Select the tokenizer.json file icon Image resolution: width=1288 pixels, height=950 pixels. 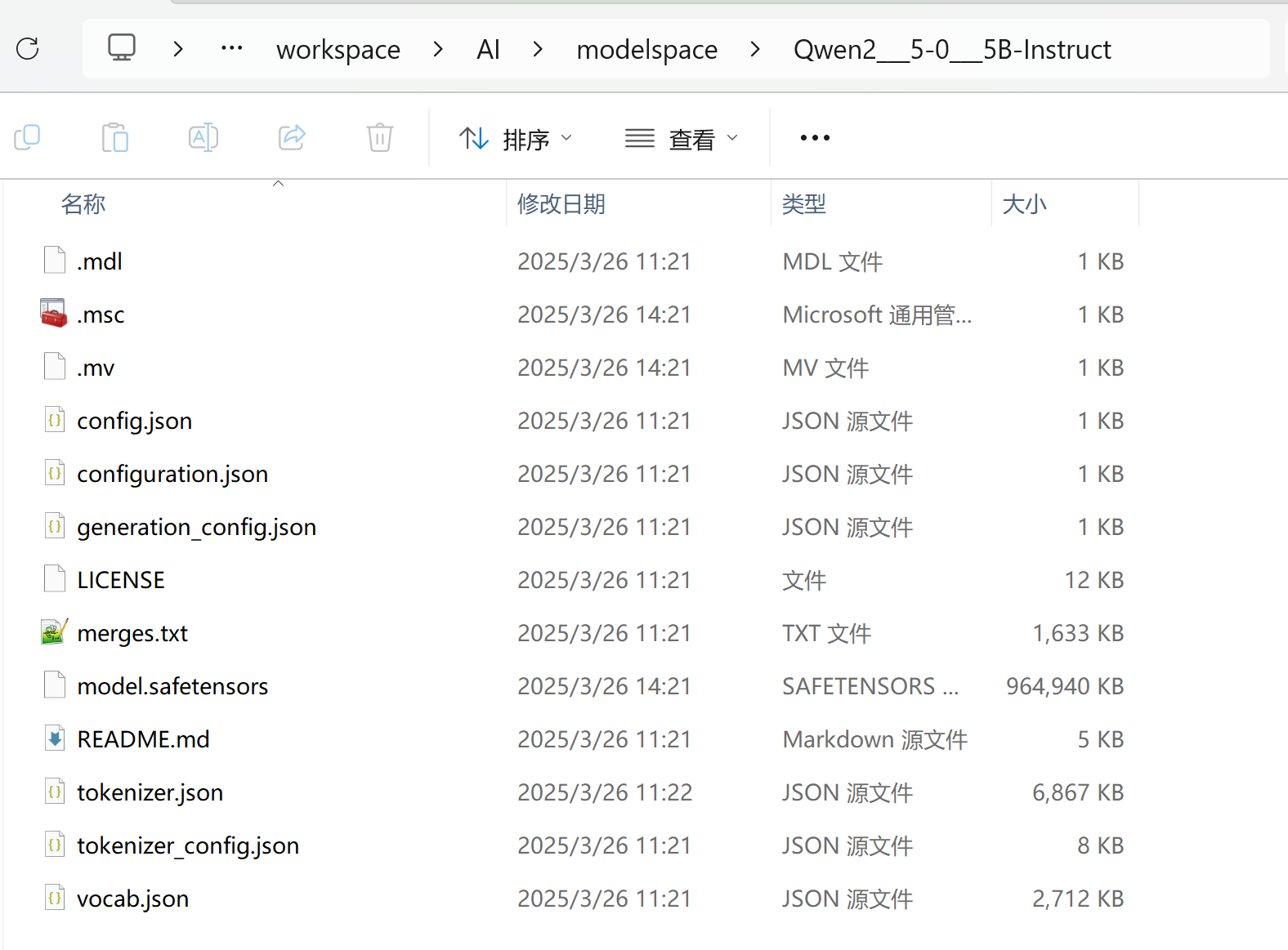55,792
